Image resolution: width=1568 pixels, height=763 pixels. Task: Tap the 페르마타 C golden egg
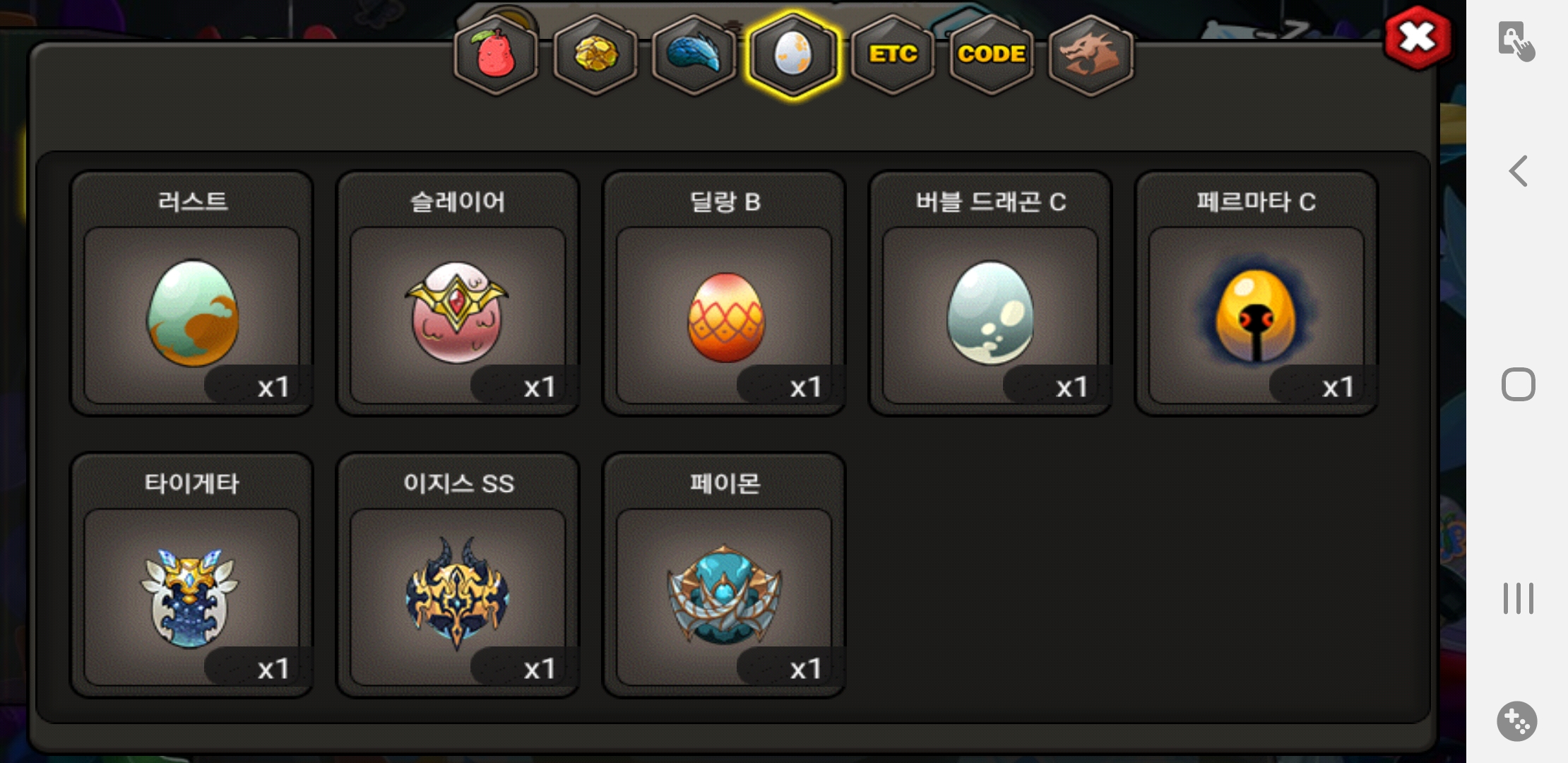(x=1257, y=293)
